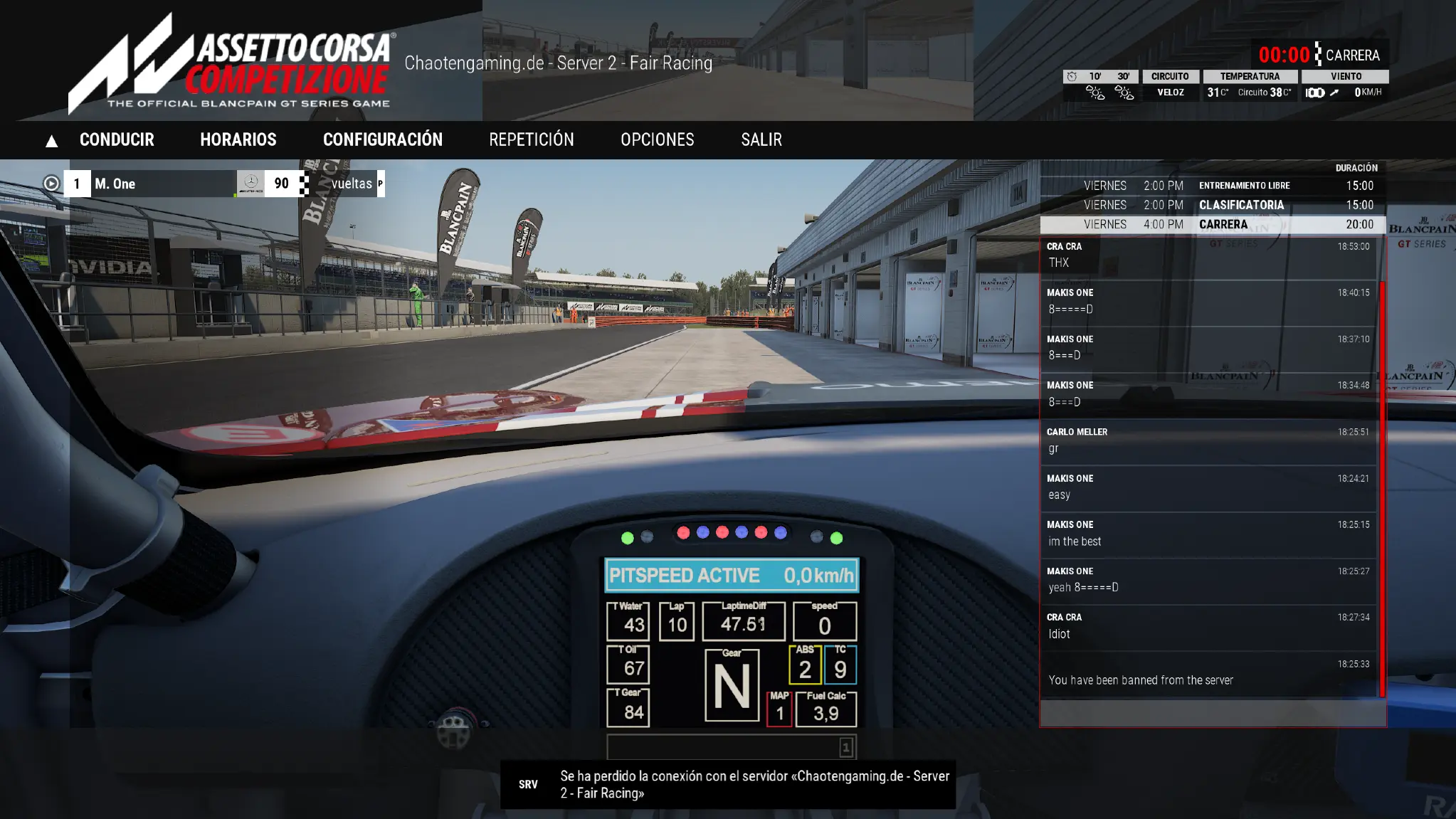Click the VIENTO header
Screen dimensions: 1456x819
(x=1346, y=76)
